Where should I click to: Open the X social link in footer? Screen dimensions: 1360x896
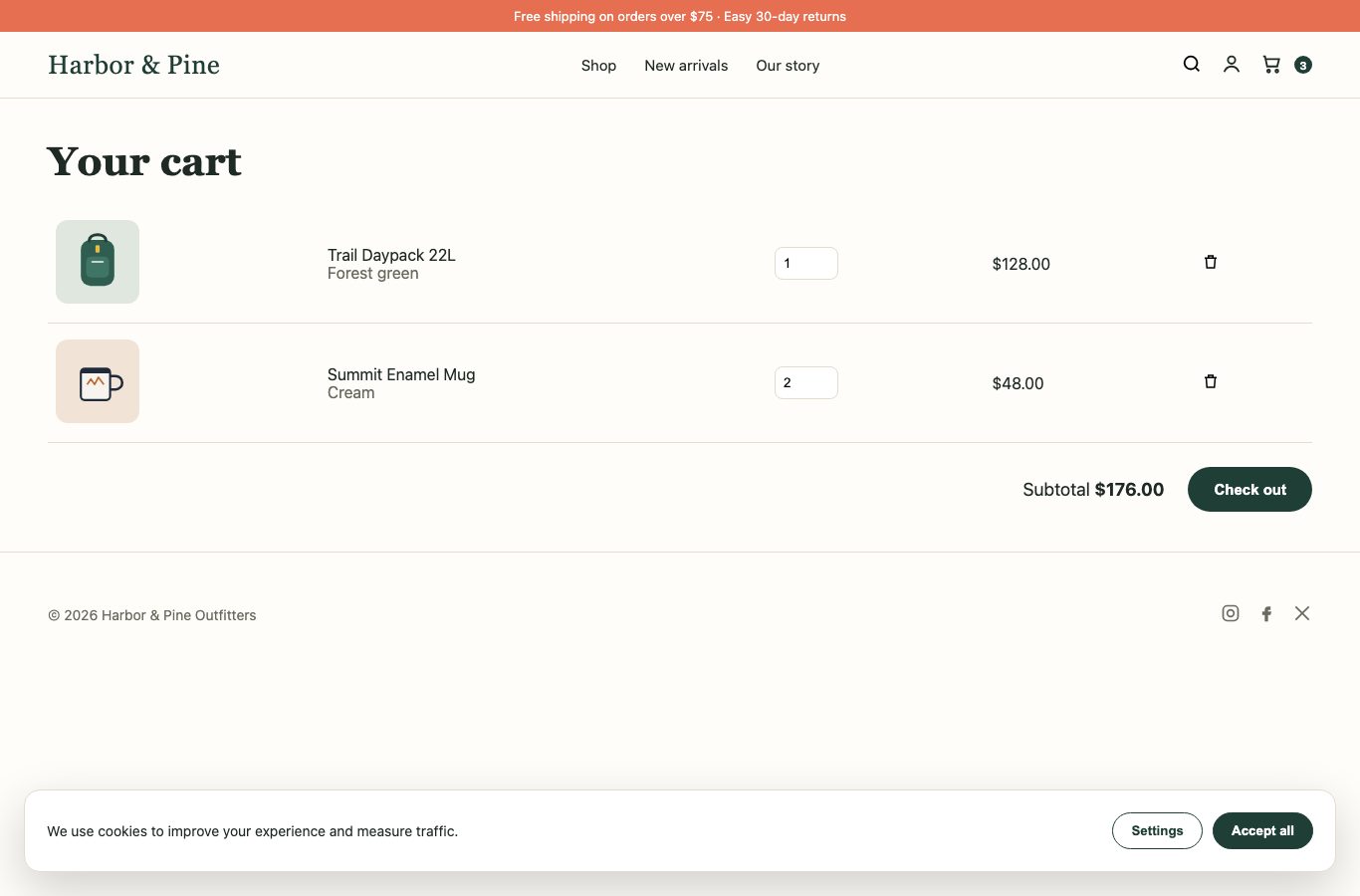point(1302,613)
